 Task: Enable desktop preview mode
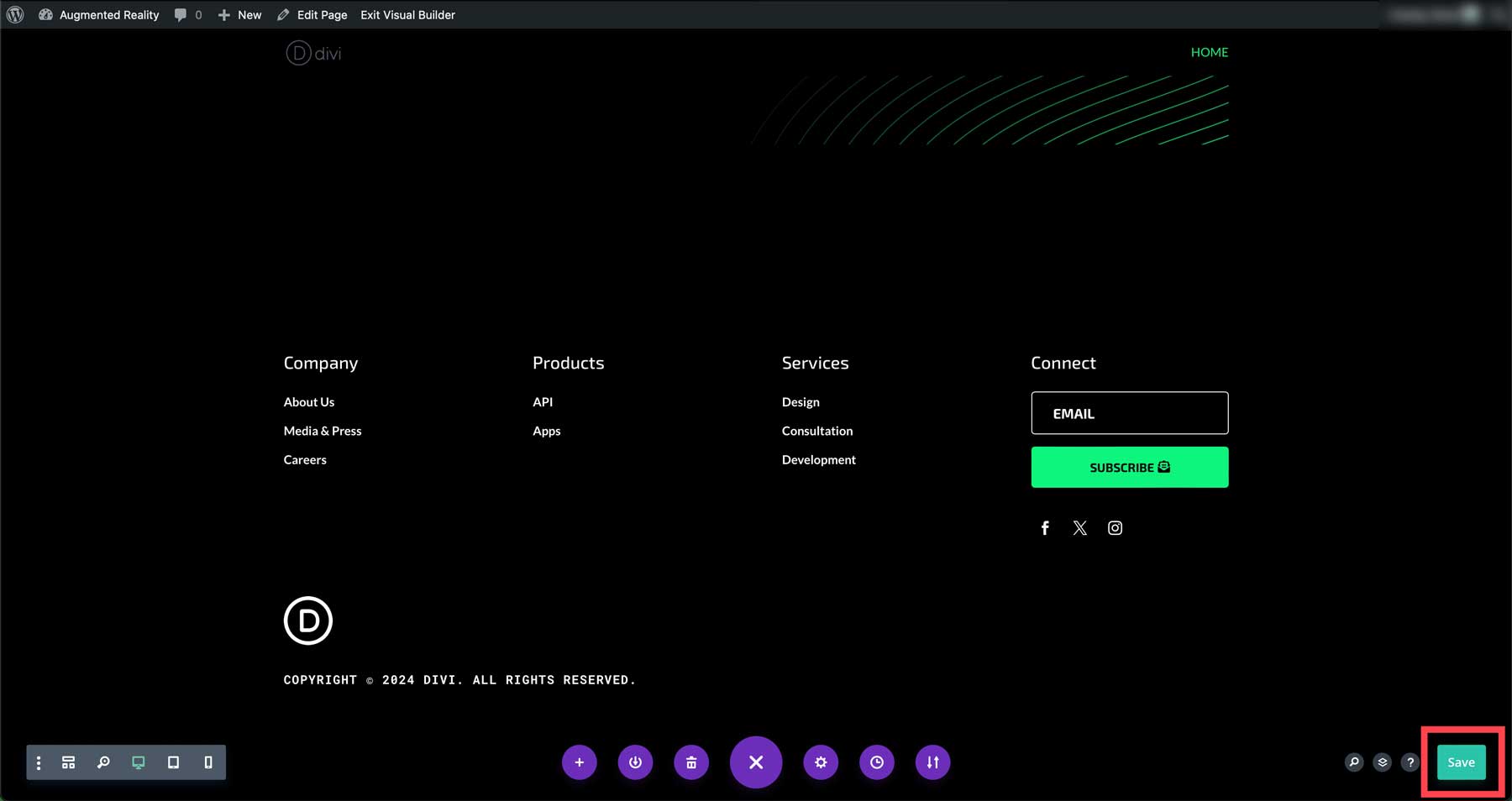point(139,762)
